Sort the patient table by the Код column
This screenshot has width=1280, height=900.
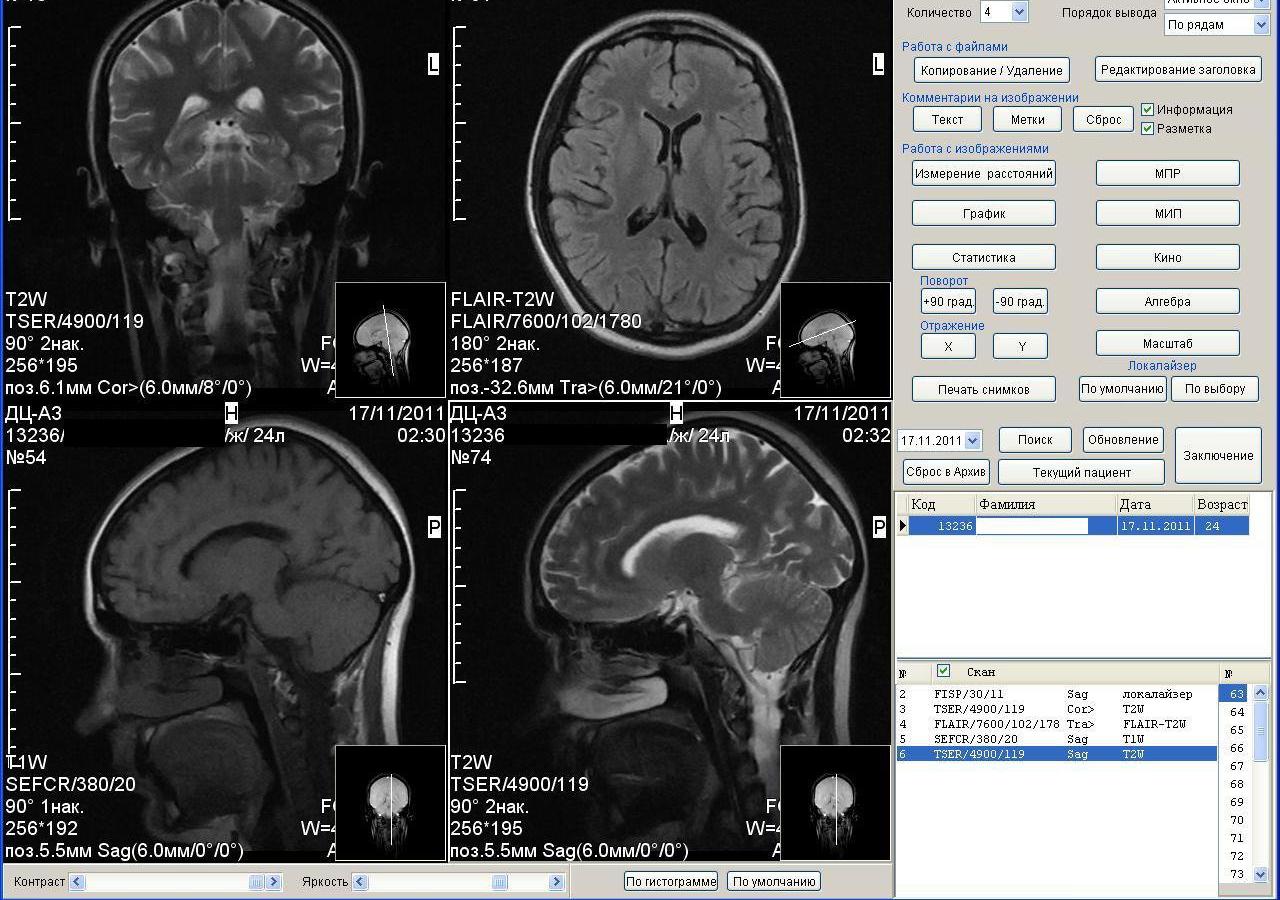[942, 504]
